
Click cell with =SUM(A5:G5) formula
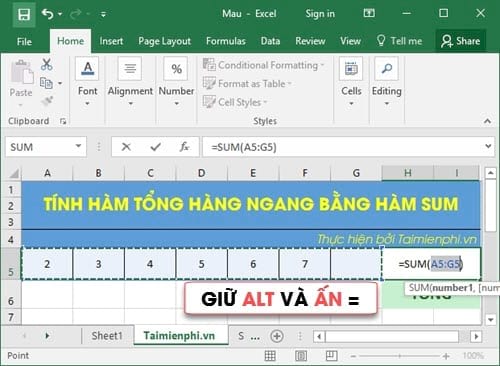[431, 264]
